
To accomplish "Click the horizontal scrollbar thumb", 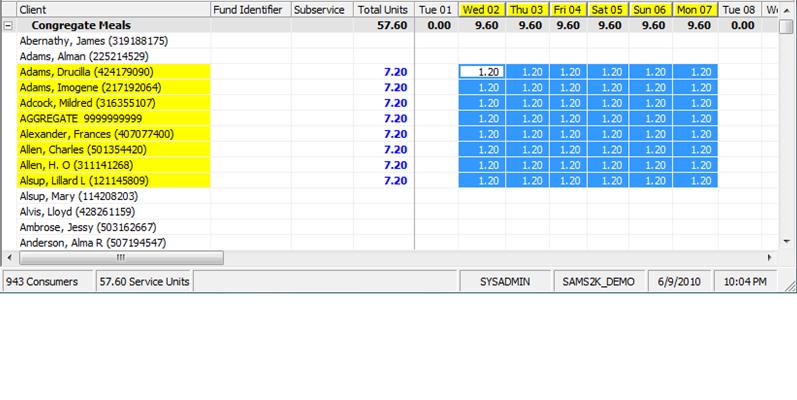I will pos(121,258).
